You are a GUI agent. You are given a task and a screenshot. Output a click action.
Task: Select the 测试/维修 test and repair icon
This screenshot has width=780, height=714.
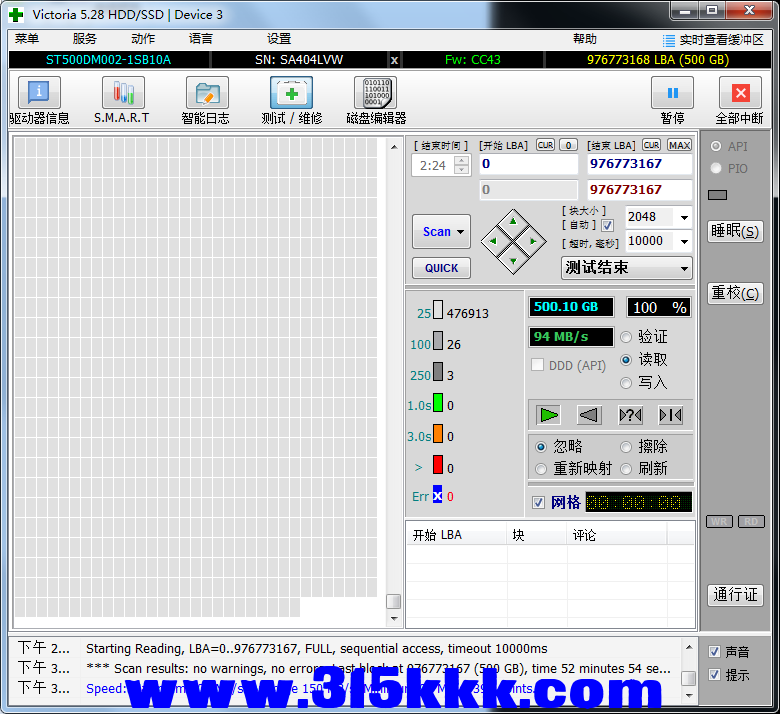(291, 94)
